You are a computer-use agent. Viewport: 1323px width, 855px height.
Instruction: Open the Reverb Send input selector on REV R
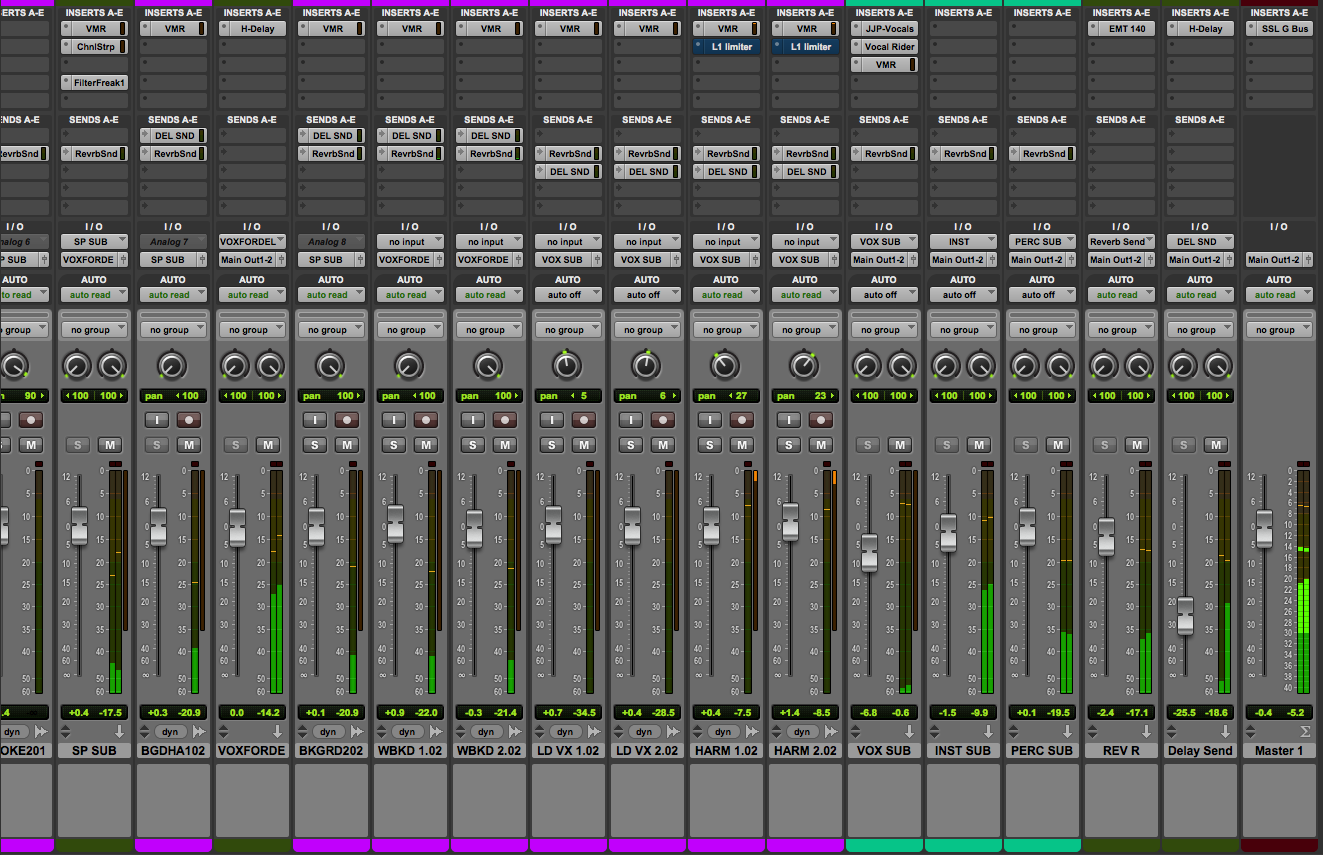coord(1120,242)
